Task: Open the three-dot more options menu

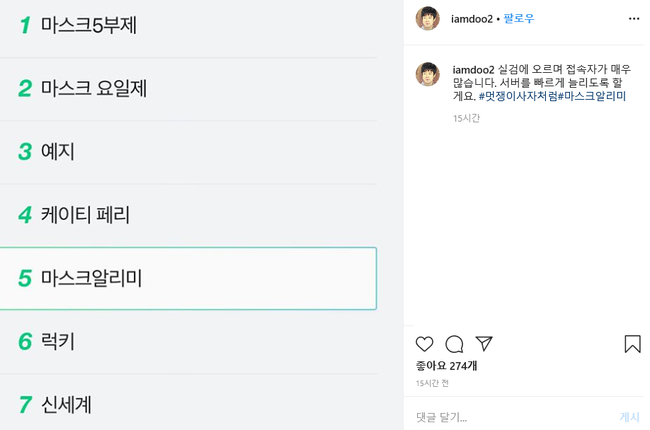Action: pos(633,19)
